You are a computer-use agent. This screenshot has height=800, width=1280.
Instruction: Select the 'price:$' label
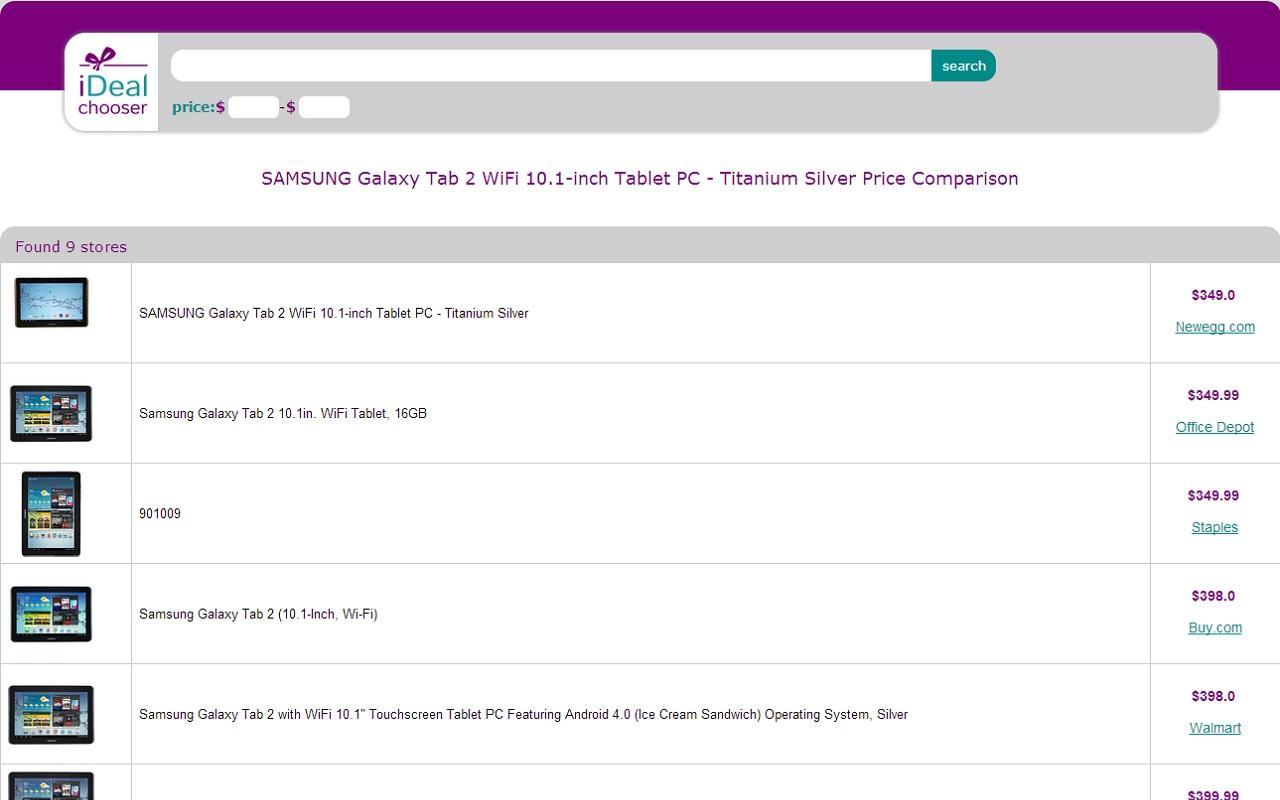198,107
